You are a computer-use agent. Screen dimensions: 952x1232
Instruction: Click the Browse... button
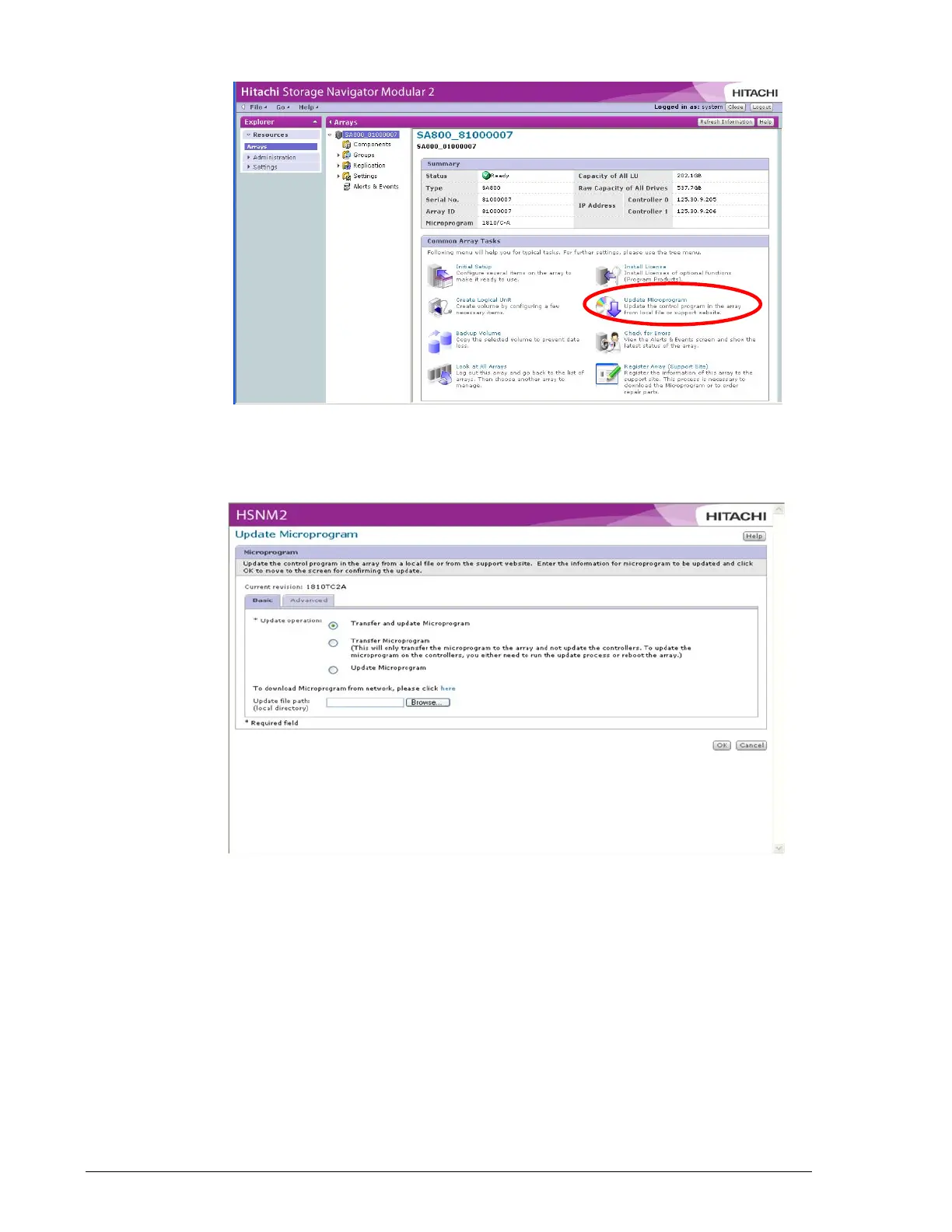pos(428,702)
